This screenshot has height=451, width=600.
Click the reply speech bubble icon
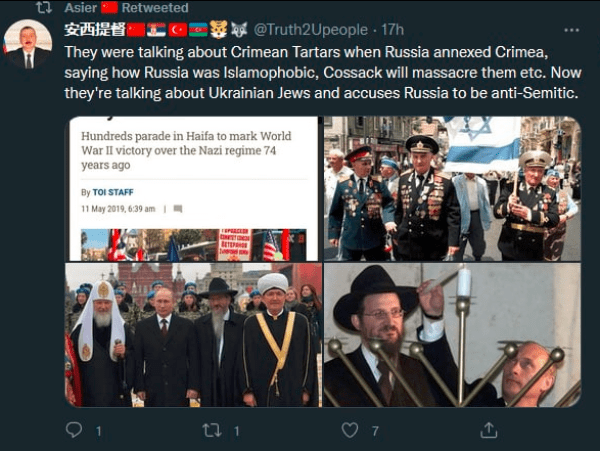[x=73, y=430]
